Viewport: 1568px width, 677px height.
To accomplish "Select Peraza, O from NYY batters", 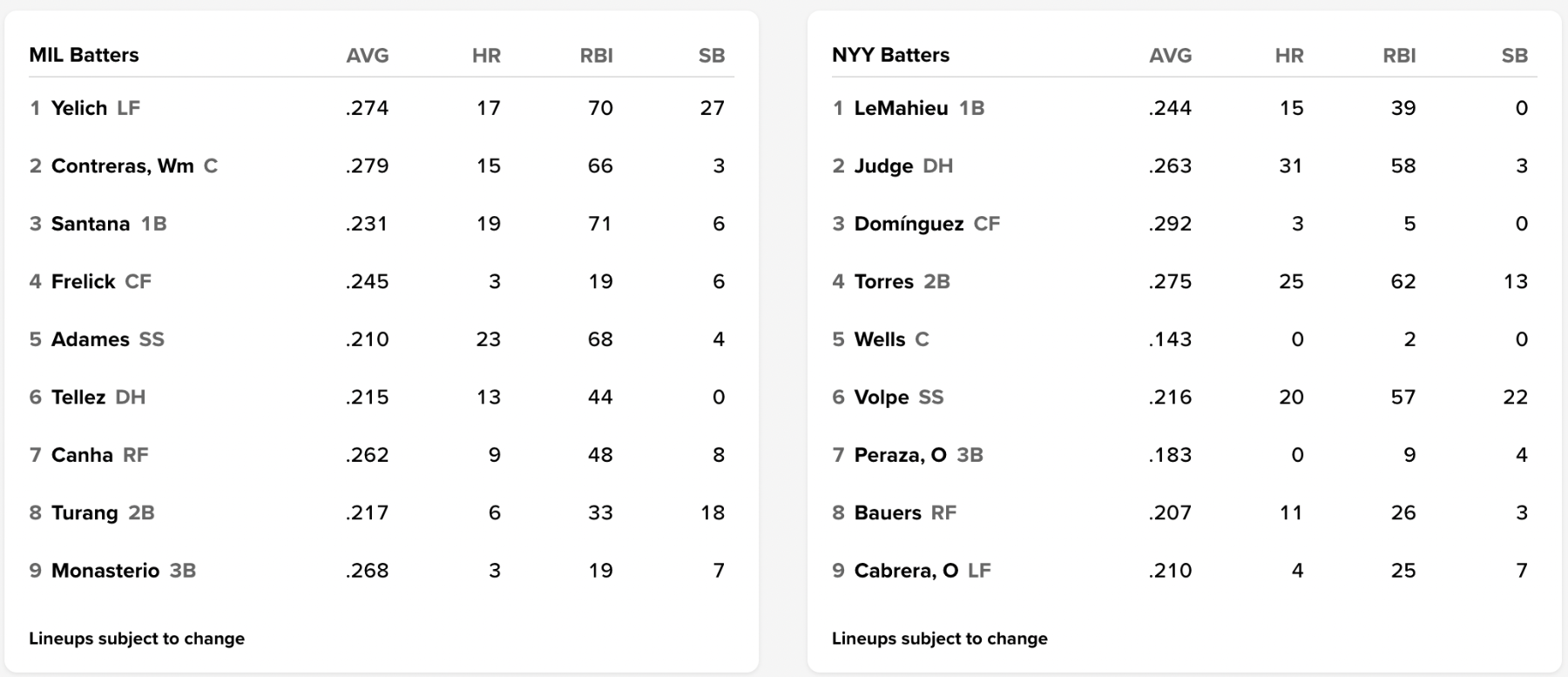I will click(x=900, y=455).
